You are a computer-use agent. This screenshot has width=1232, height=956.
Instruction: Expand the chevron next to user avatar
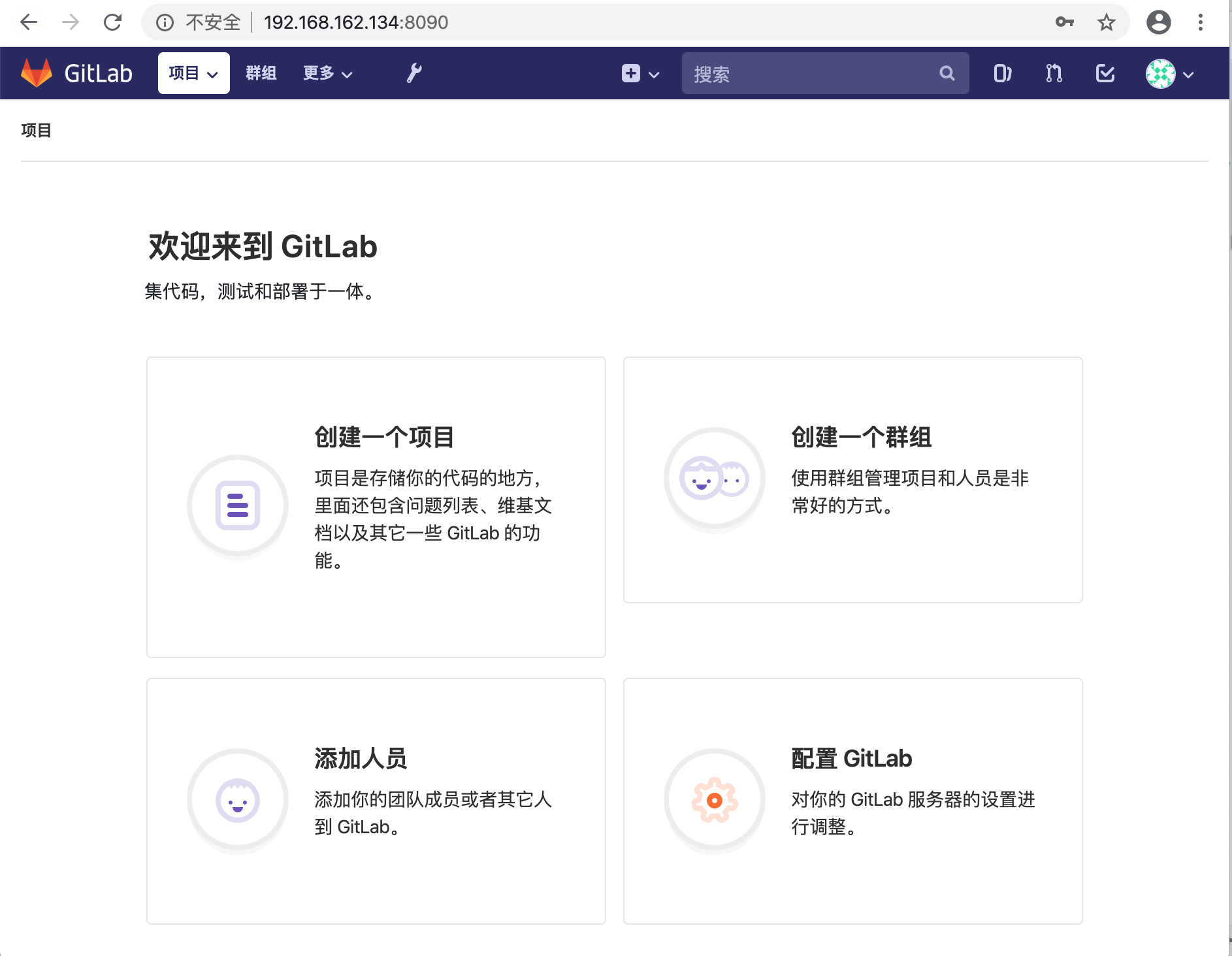click(x=1189, y=74)
